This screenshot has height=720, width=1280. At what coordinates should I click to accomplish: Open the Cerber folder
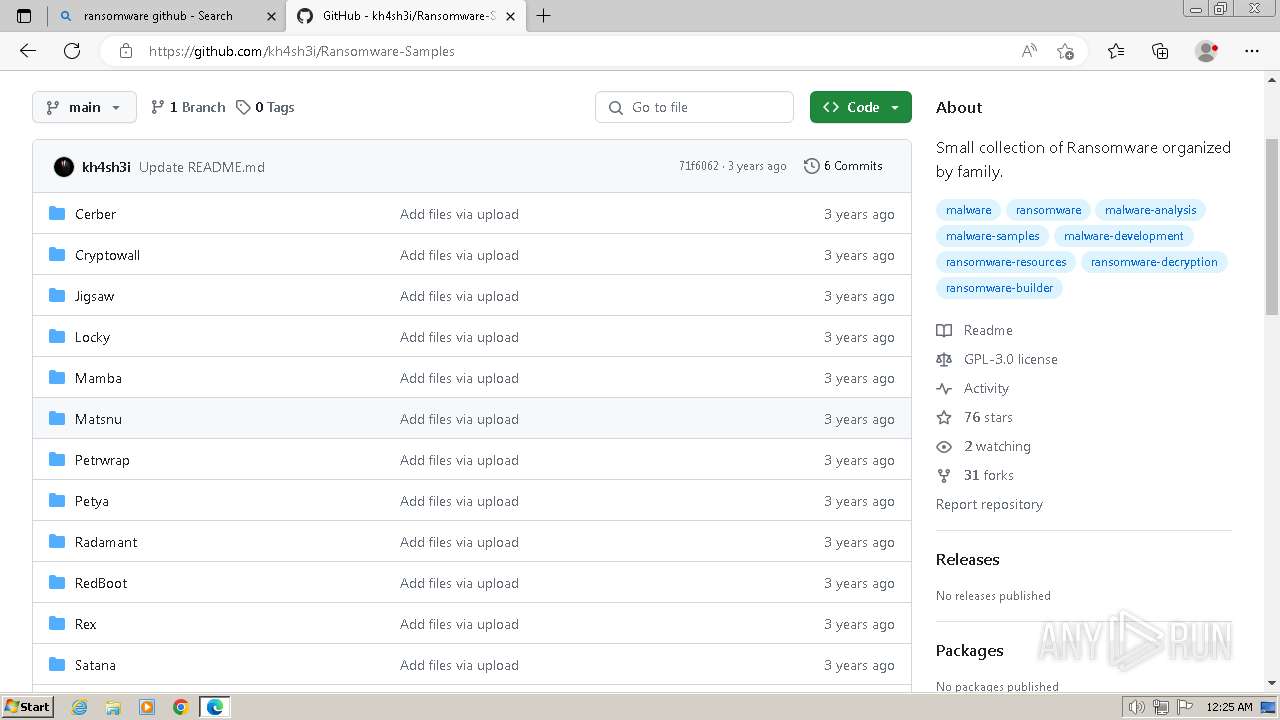95,214
